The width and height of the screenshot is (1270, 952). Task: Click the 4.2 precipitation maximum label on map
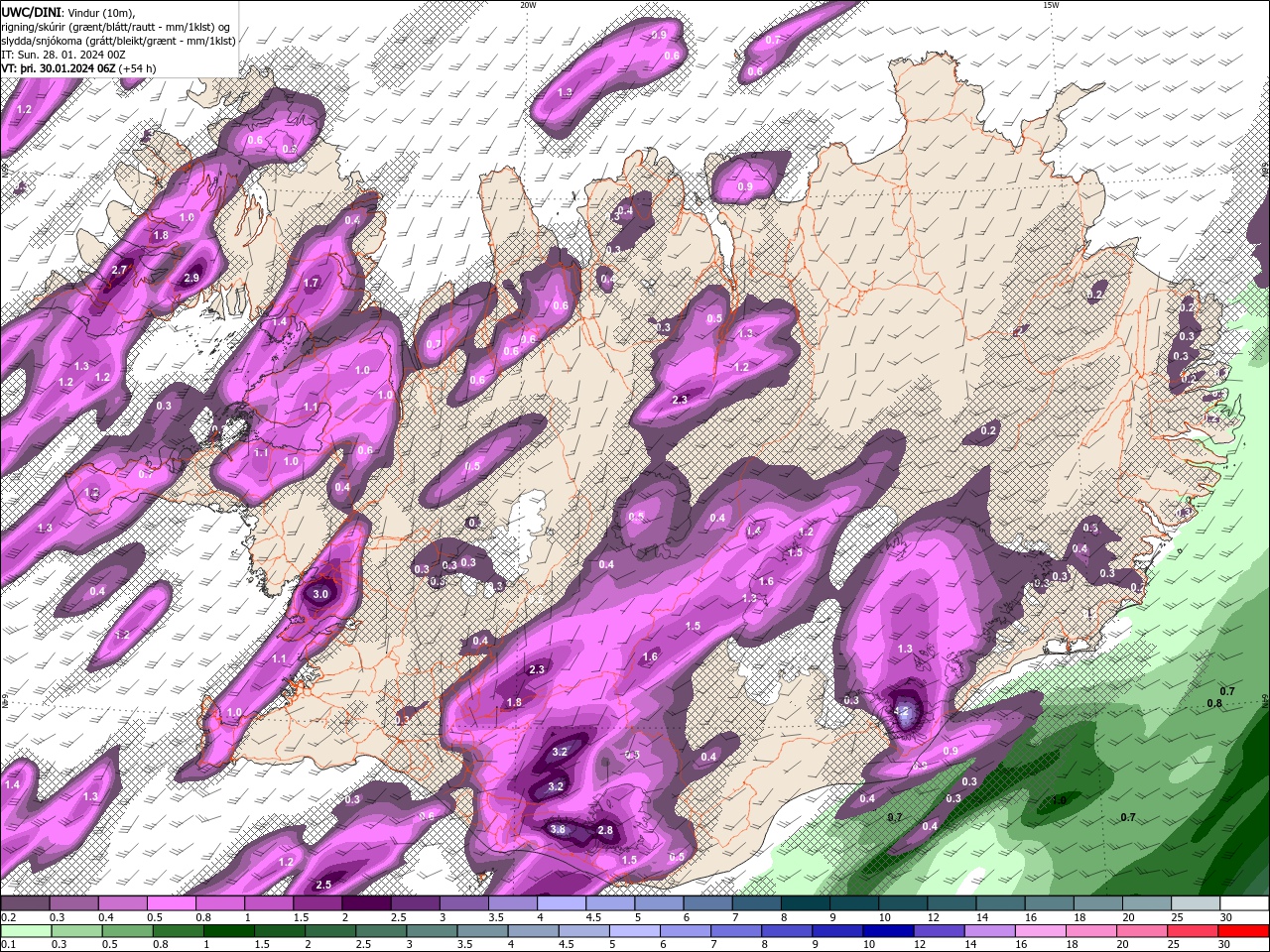pyautogui.click(x=902, y=711)
